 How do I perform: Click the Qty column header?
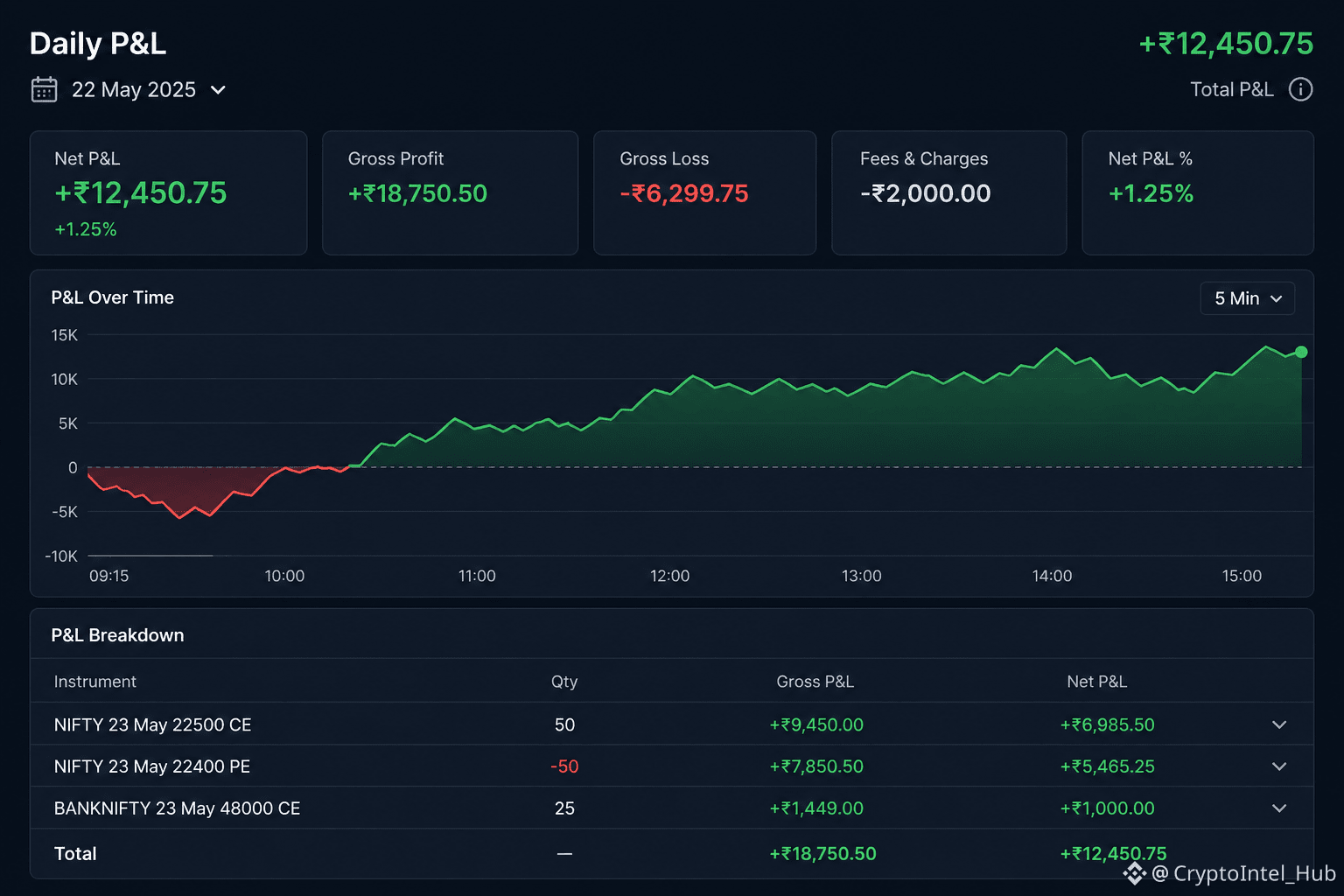pyautogui.click(x=564, y=682)
